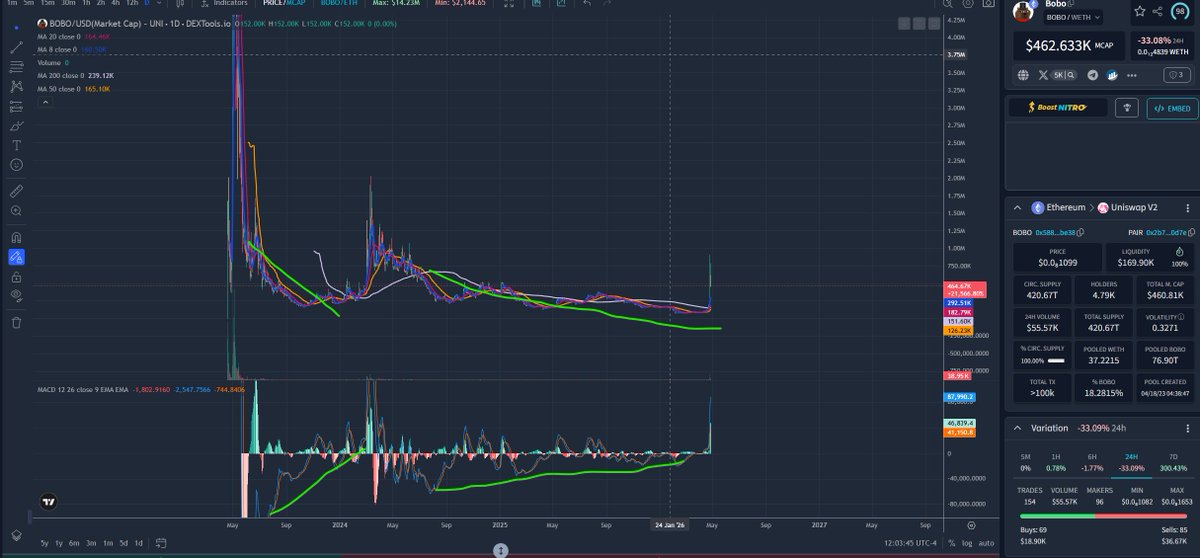Open the token website globe icon

tap(1023, 75)
